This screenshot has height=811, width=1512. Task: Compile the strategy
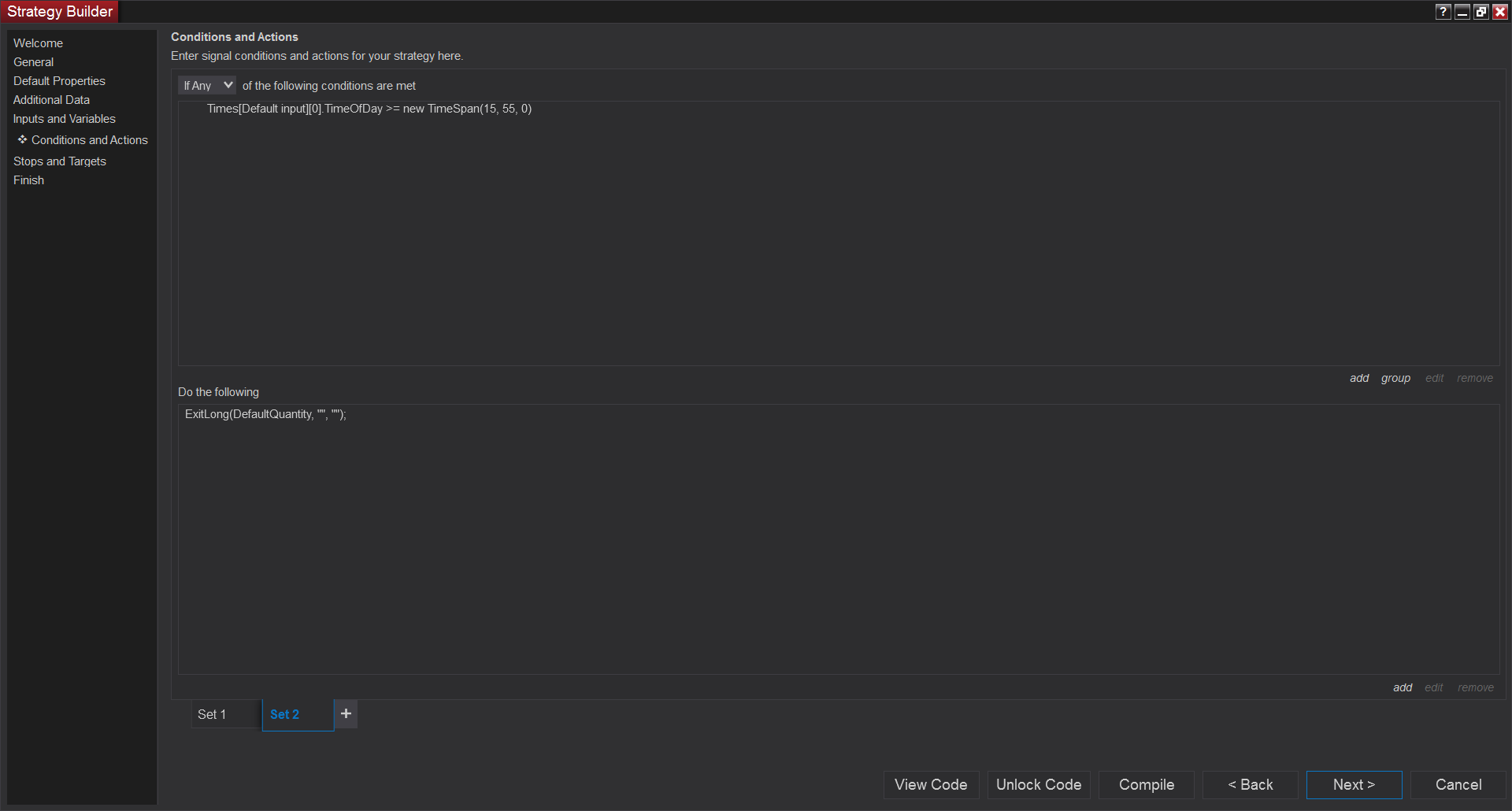pos(1146,784)
